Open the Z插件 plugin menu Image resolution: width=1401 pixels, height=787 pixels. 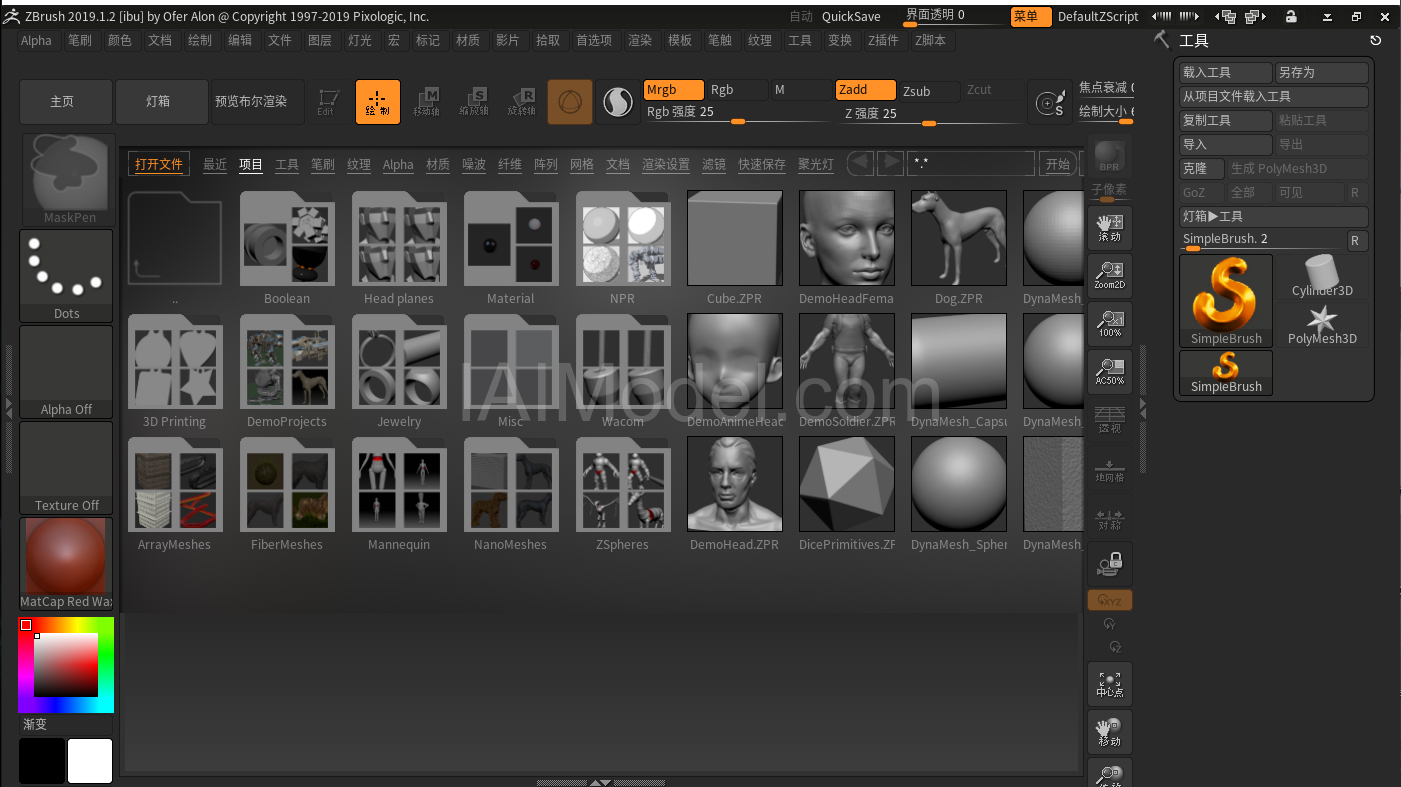point(883,41)
